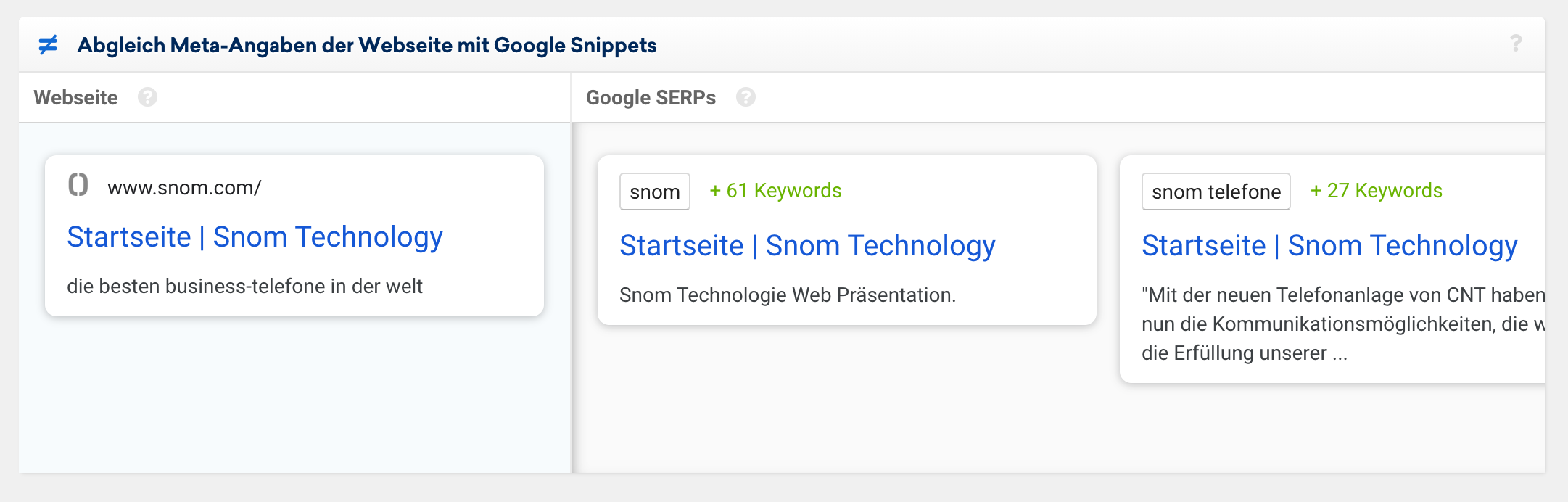The image size is (1568, 502).
Task: Open the Startseite title in the snom SERP card
Action: 807,246
